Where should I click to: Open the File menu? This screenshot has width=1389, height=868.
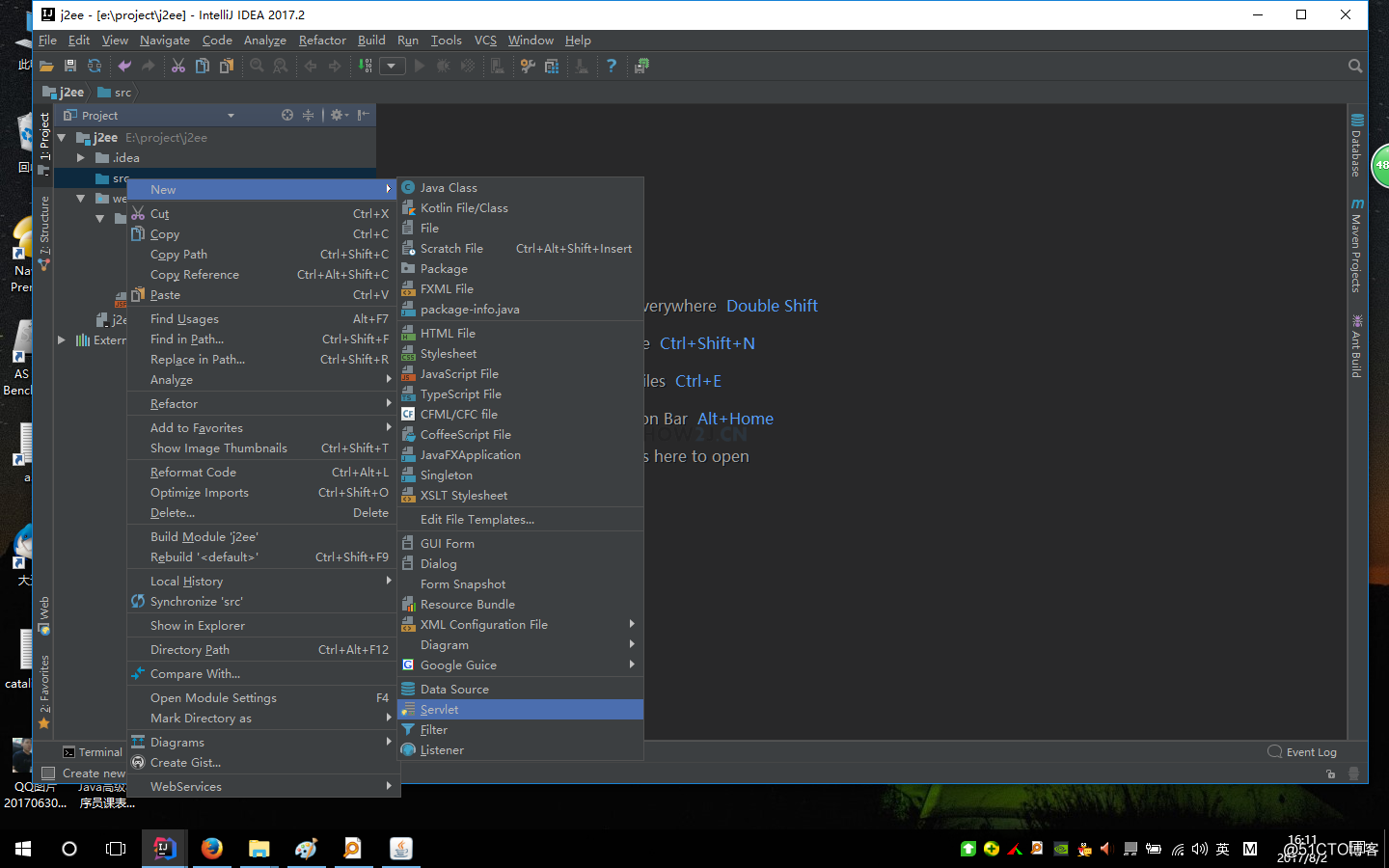pos(47,41)
